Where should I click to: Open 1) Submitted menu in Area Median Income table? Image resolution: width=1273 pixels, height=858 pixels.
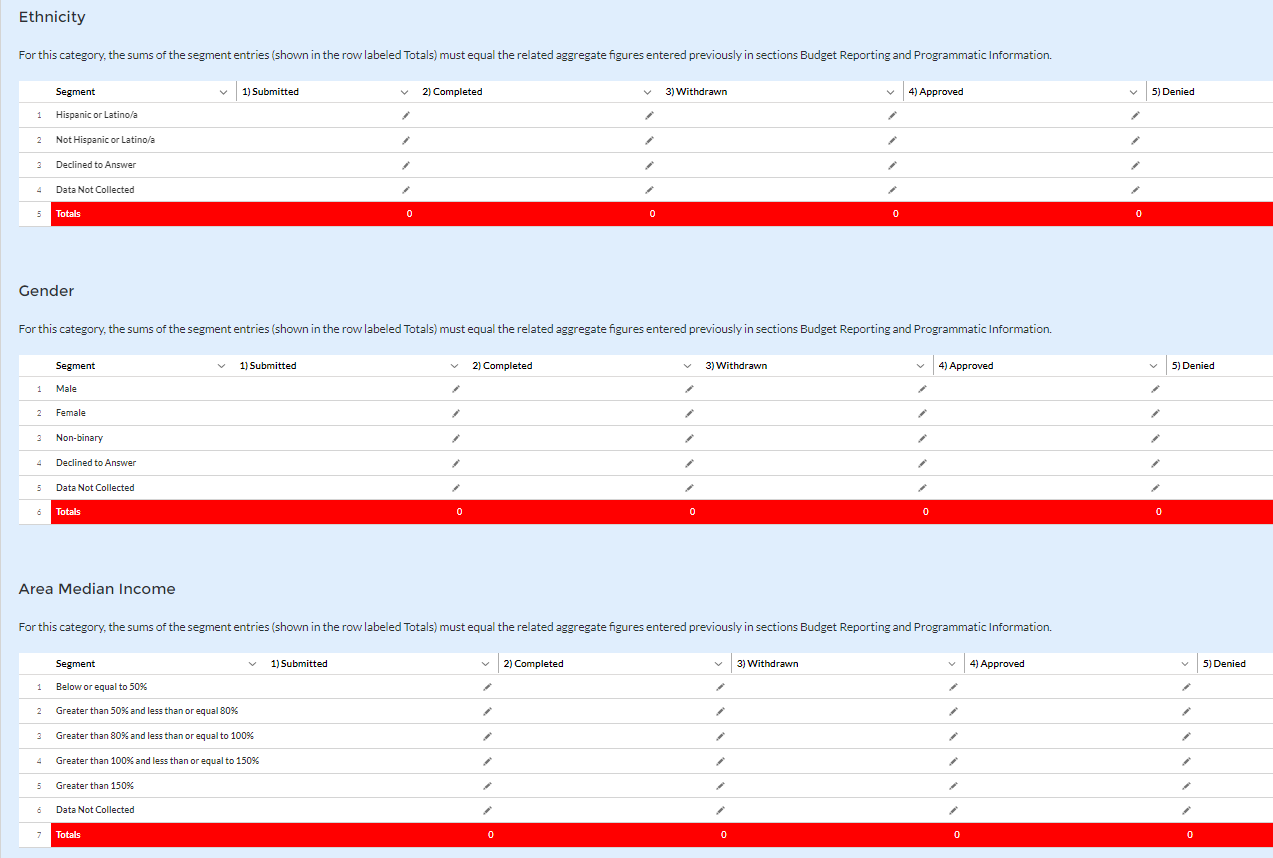point(486,664)
